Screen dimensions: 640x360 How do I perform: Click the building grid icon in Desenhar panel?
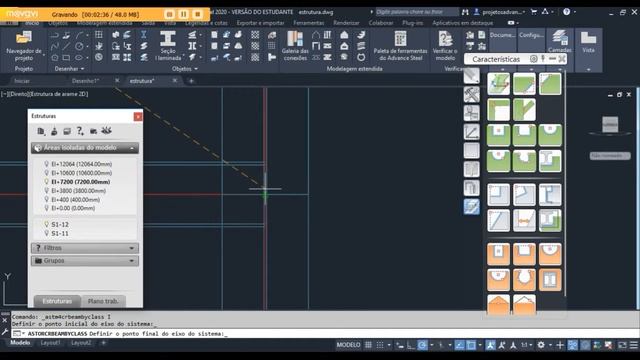pyautogui.click(x=99, y=35)
